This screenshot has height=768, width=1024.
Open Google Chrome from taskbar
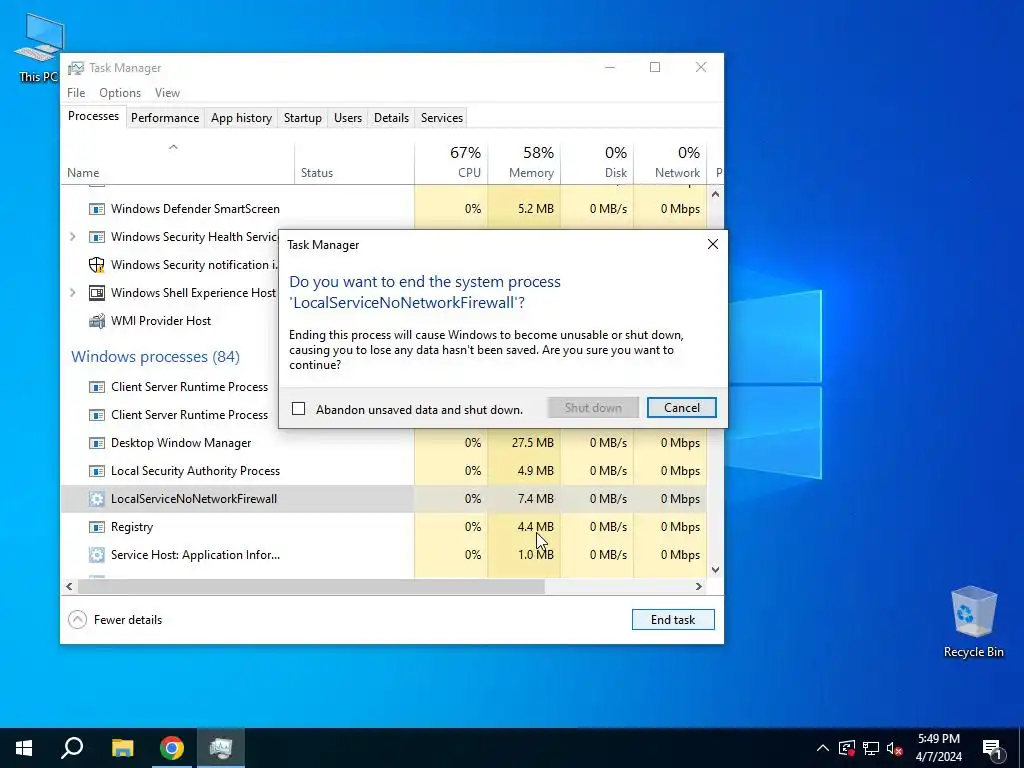pos(172,748)
